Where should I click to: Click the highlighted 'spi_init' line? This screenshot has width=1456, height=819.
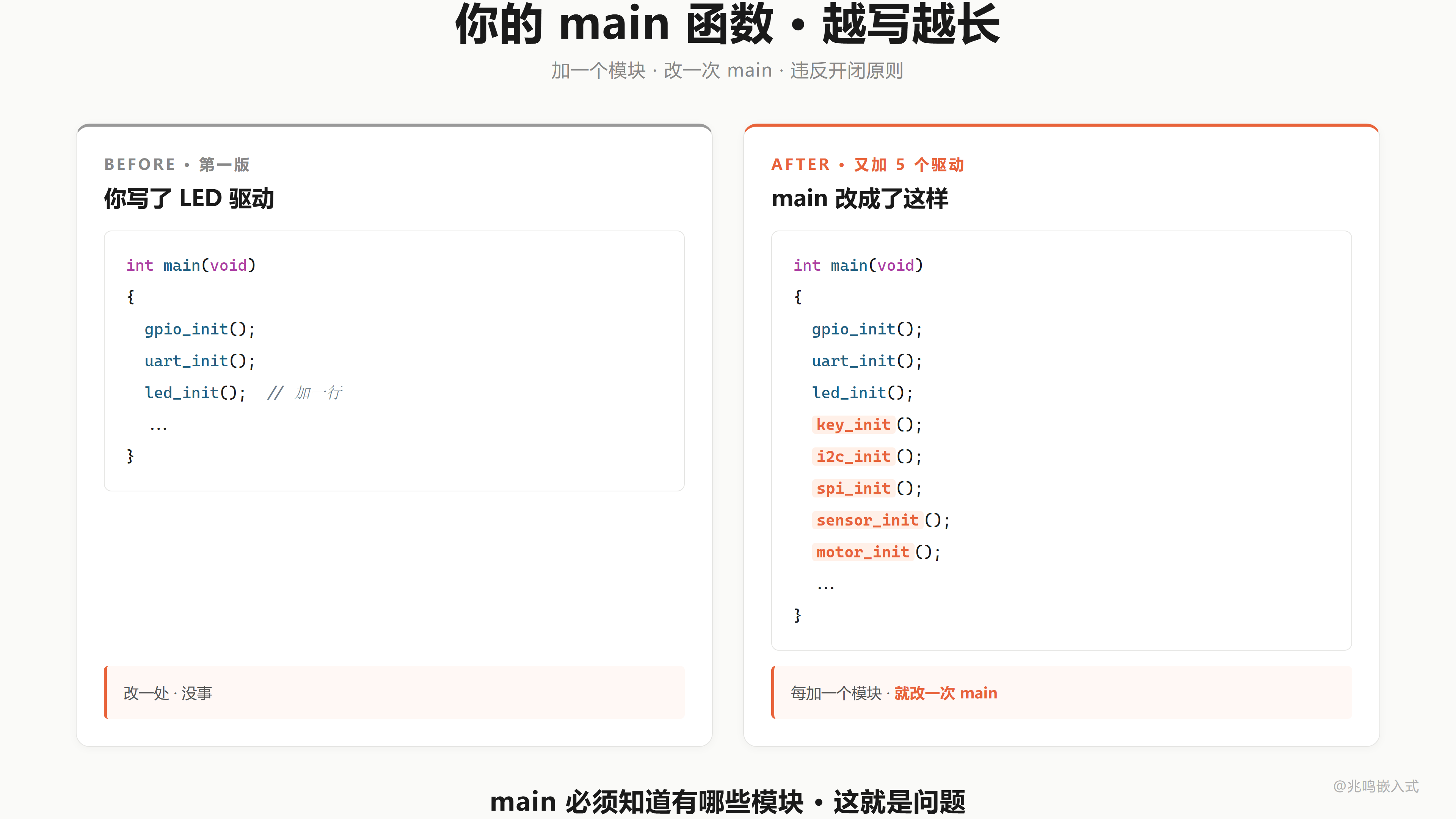click(866, 488)
